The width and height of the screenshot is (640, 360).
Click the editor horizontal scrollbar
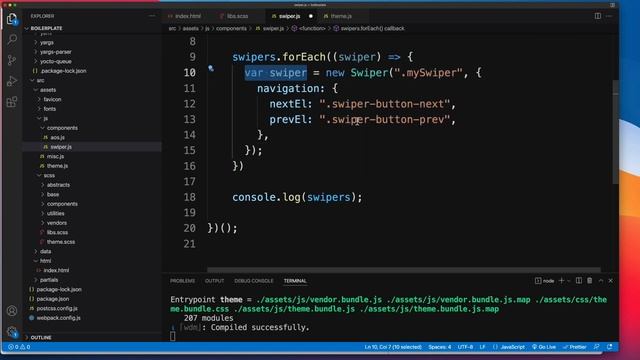pos(404,269)
